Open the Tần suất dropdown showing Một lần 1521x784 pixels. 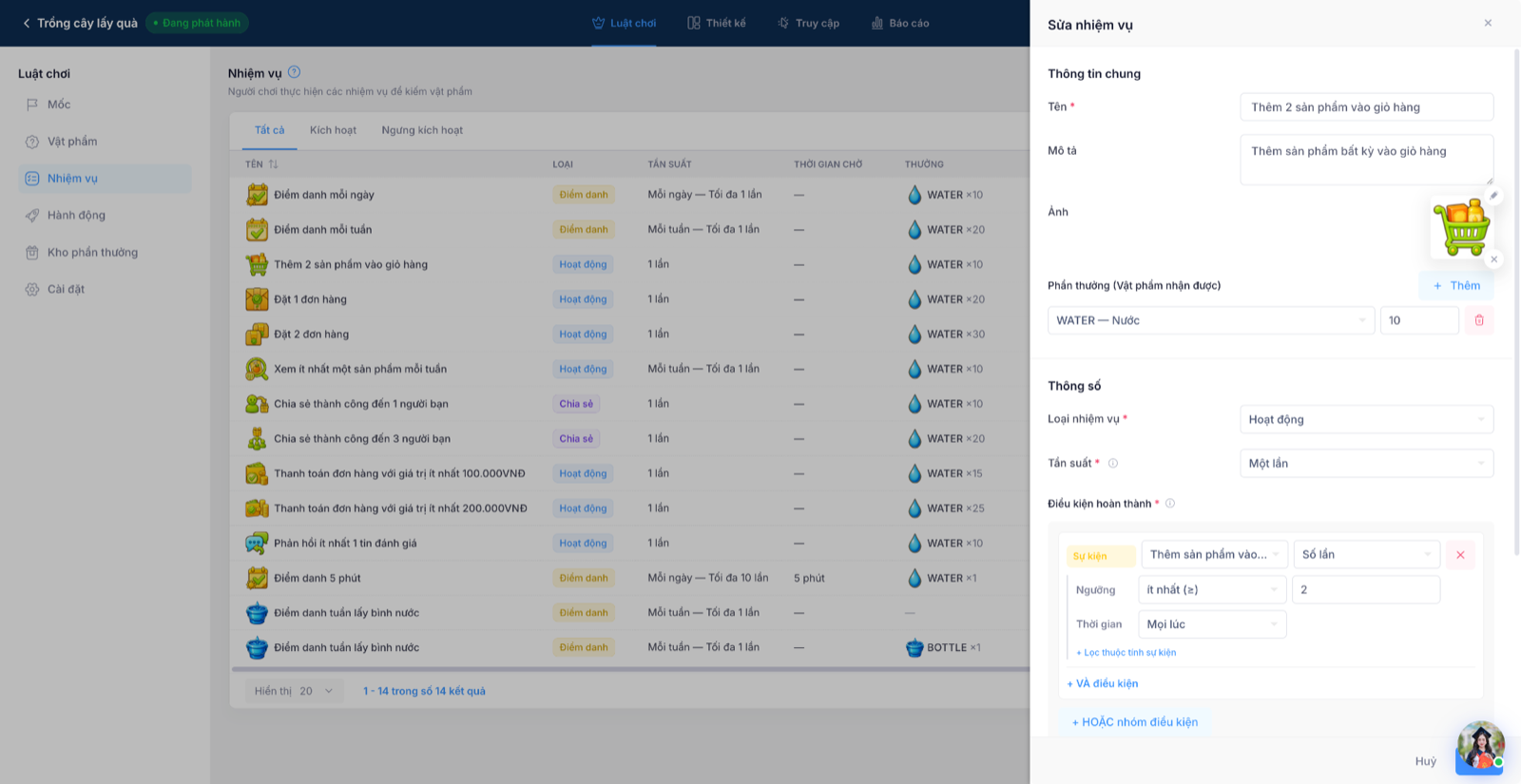tap(1366, 464)
